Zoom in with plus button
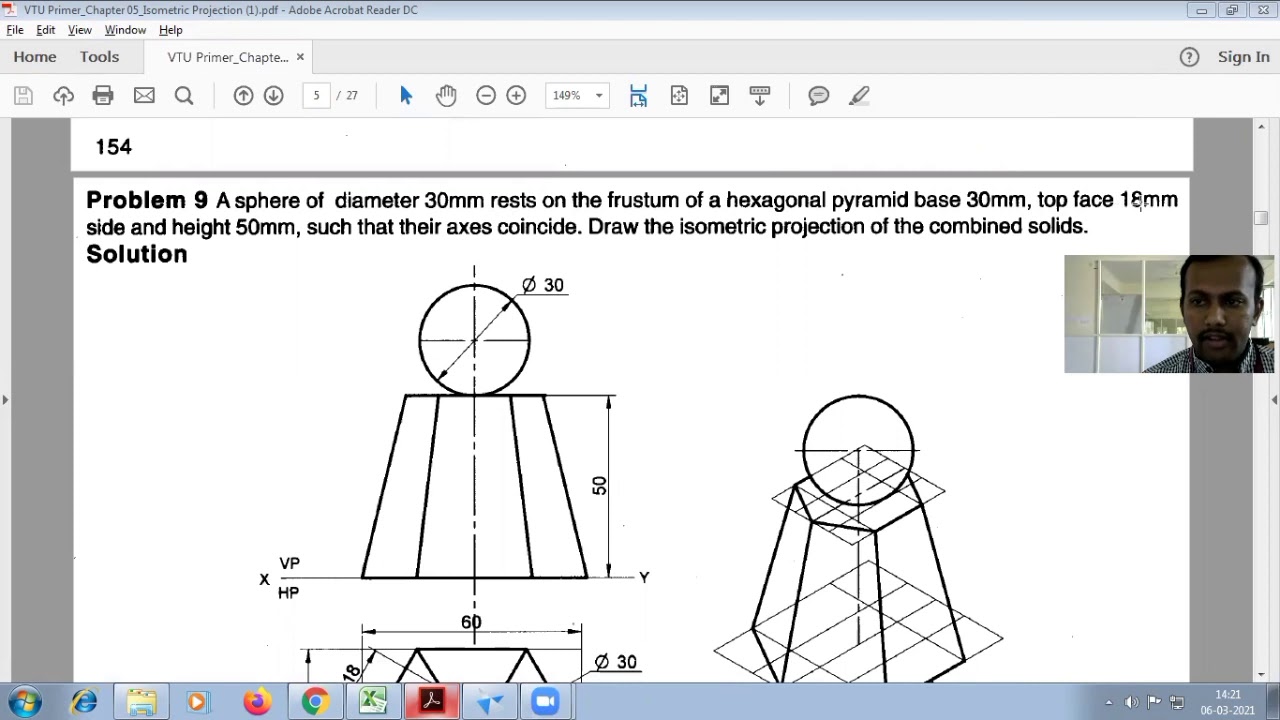The height and width of the screenshot is (720, 1280). 516,95
